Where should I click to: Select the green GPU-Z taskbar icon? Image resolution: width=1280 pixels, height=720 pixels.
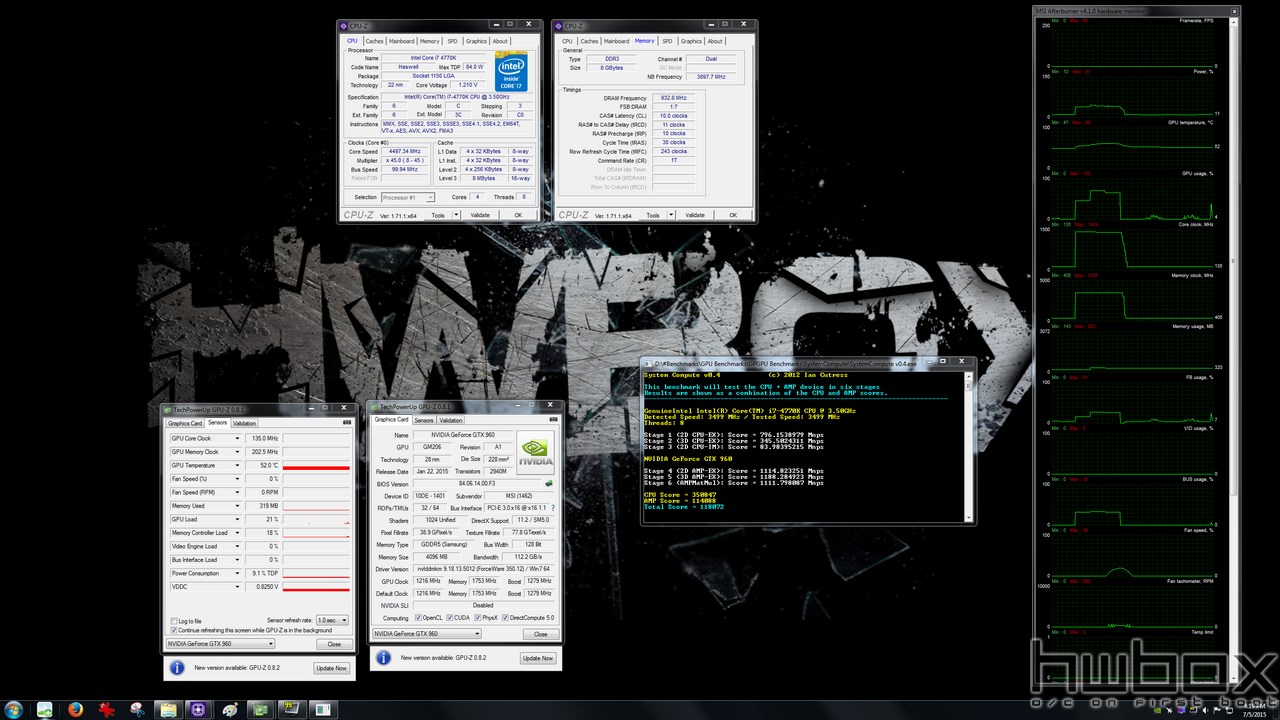[x=260, y=710]
